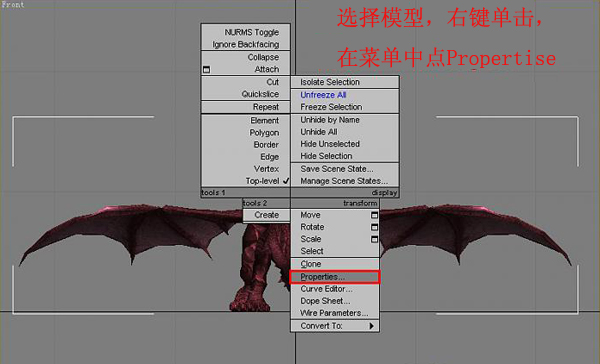Click the Convert To entry
This screenshot has width=600, height=364.
(321, 326)
